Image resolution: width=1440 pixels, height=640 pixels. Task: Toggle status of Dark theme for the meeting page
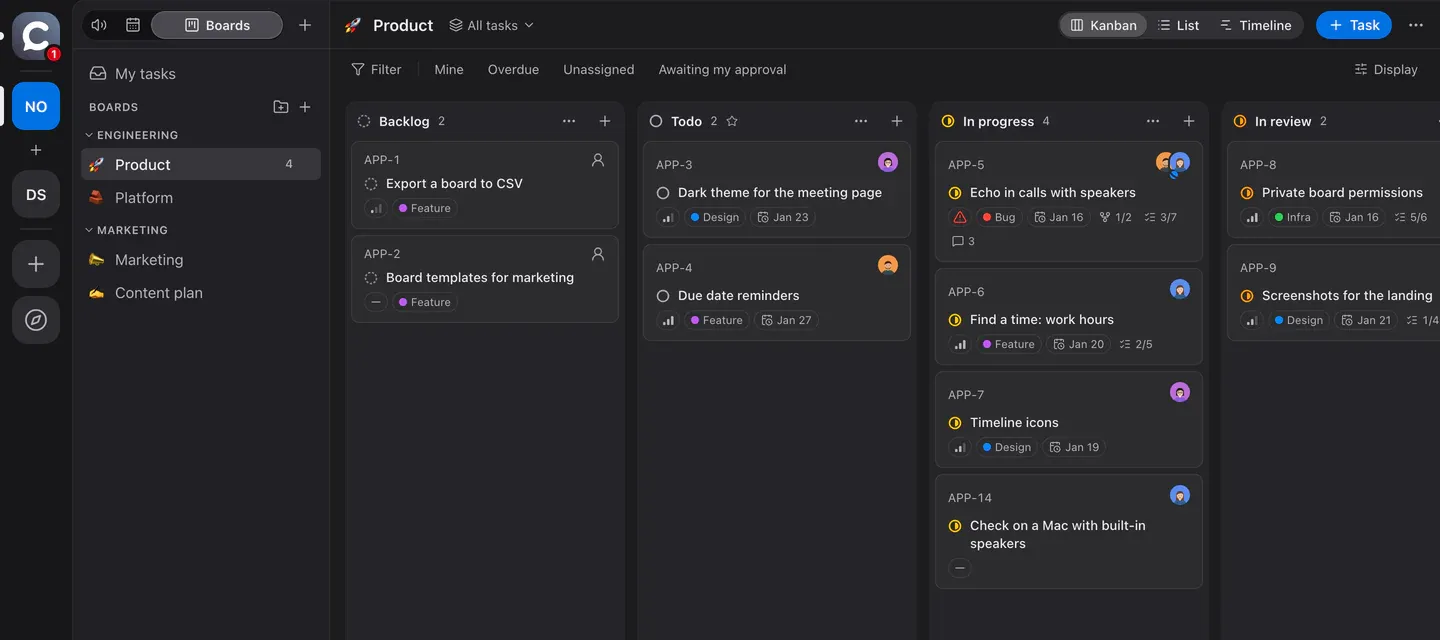[663, 193]
